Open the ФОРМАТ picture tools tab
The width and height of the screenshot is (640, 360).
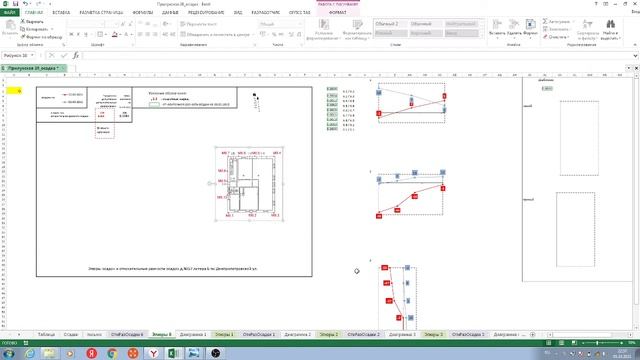[x=338, y=13]
